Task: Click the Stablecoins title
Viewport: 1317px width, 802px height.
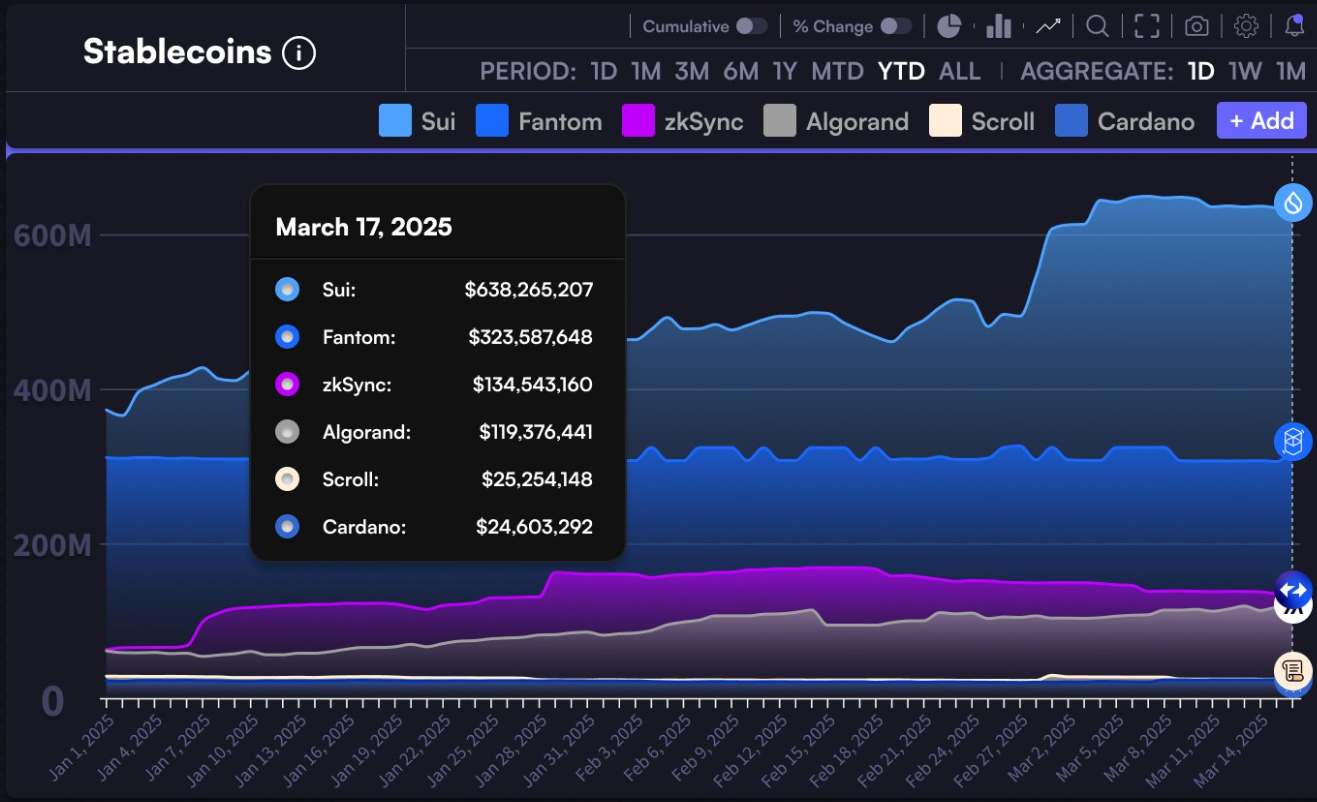Action: [x=177, y=51]
